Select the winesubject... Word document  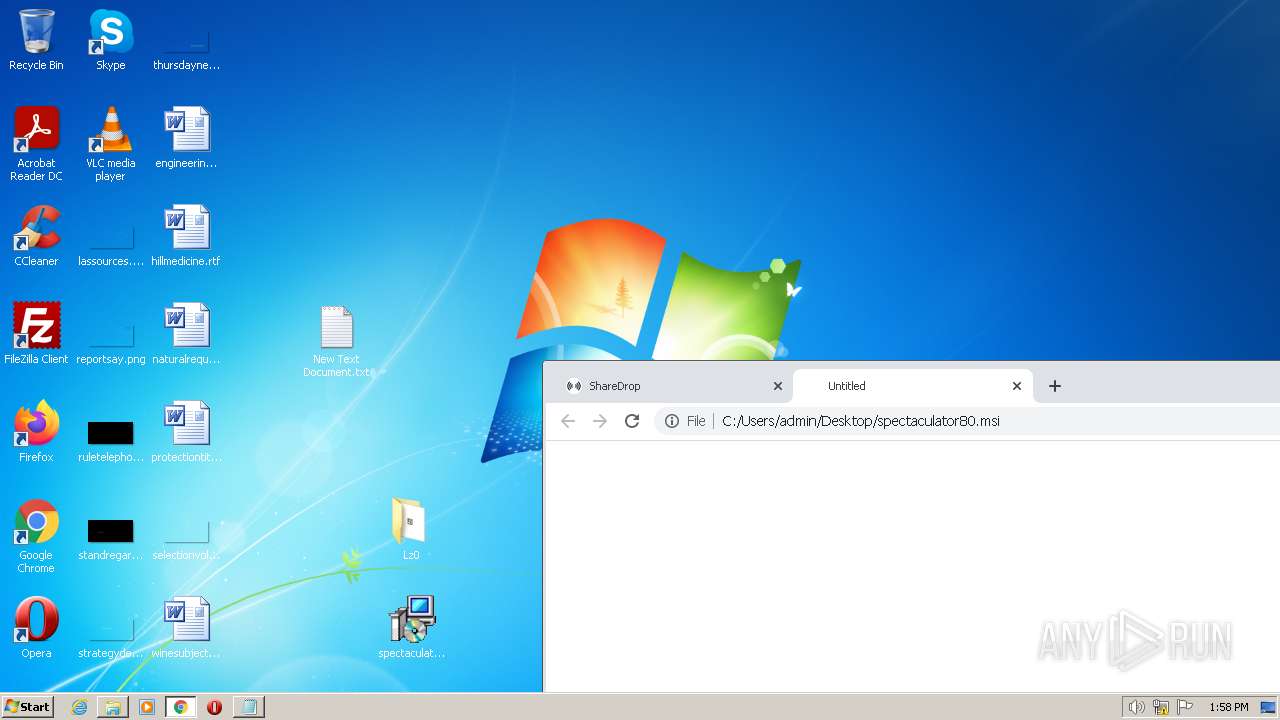[186, 628]
